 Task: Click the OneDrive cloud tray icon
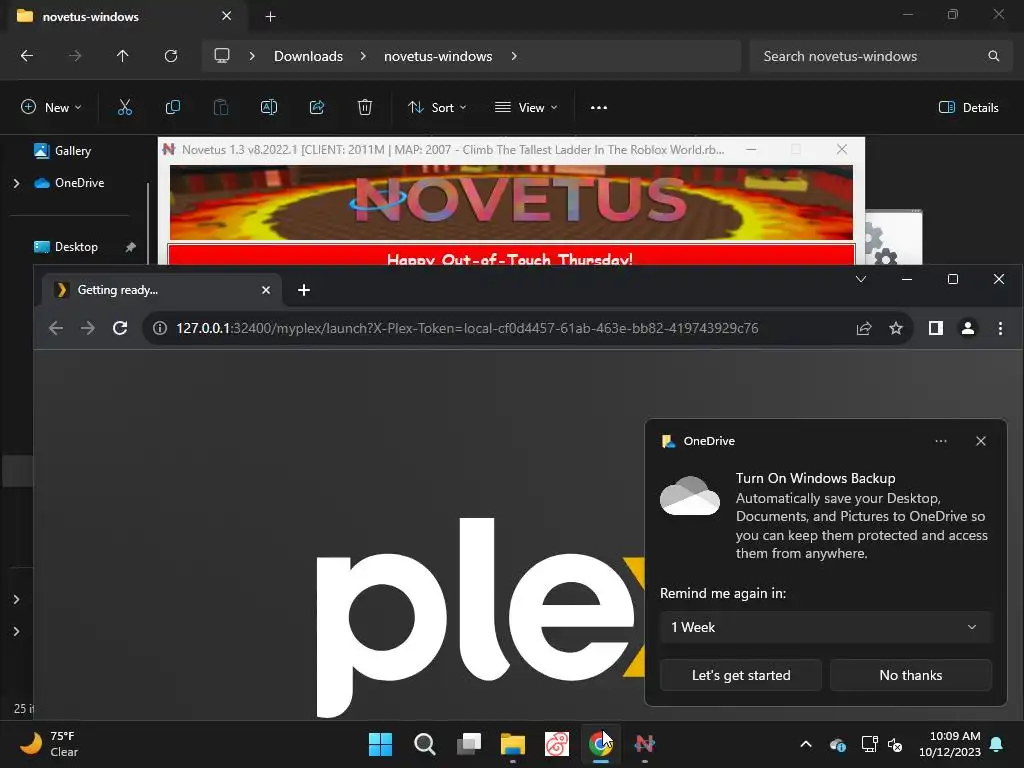click(x=838, y=744)
